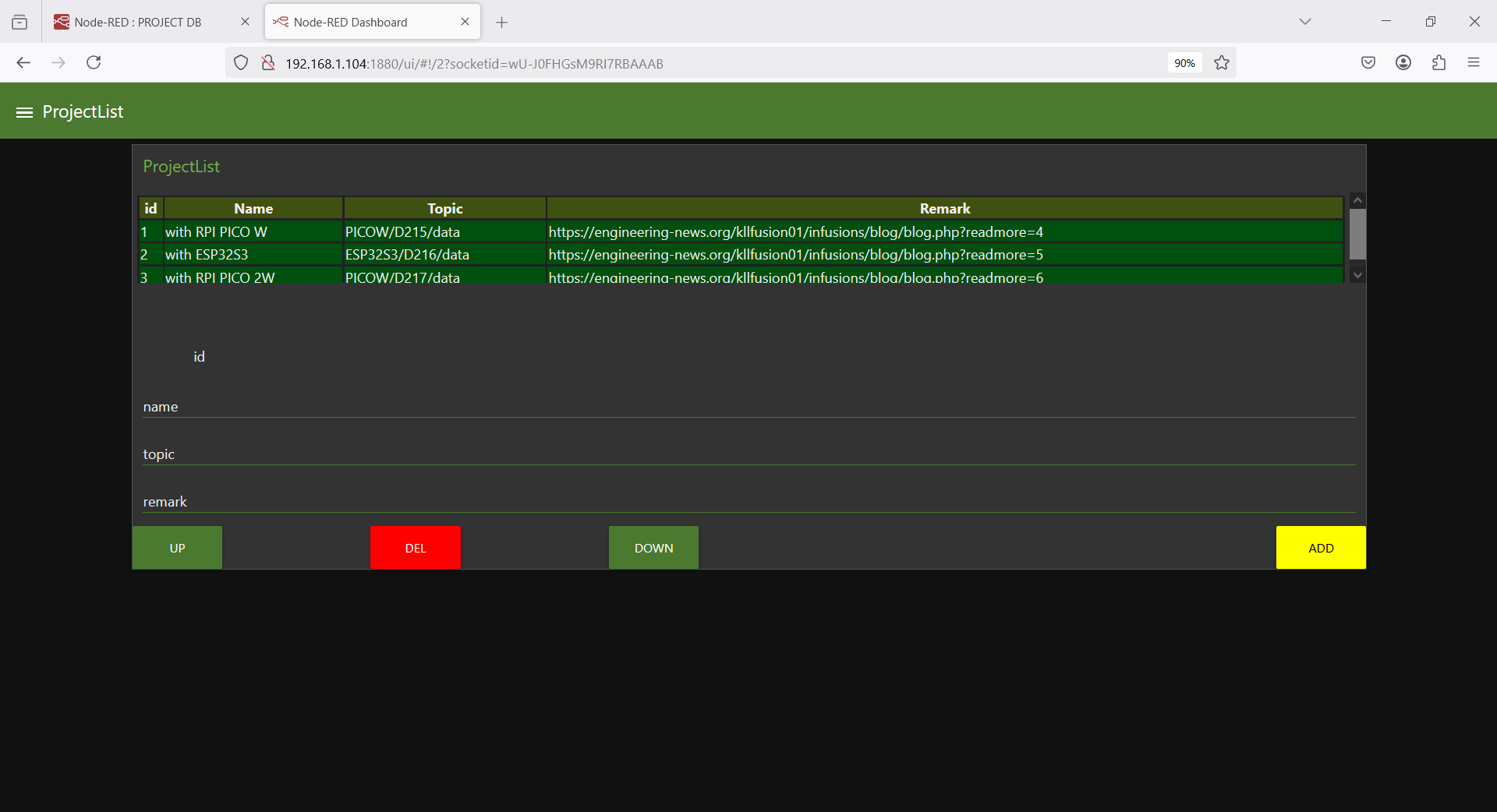Click the table scrollbar up arrow

[x=1357, y=200]
